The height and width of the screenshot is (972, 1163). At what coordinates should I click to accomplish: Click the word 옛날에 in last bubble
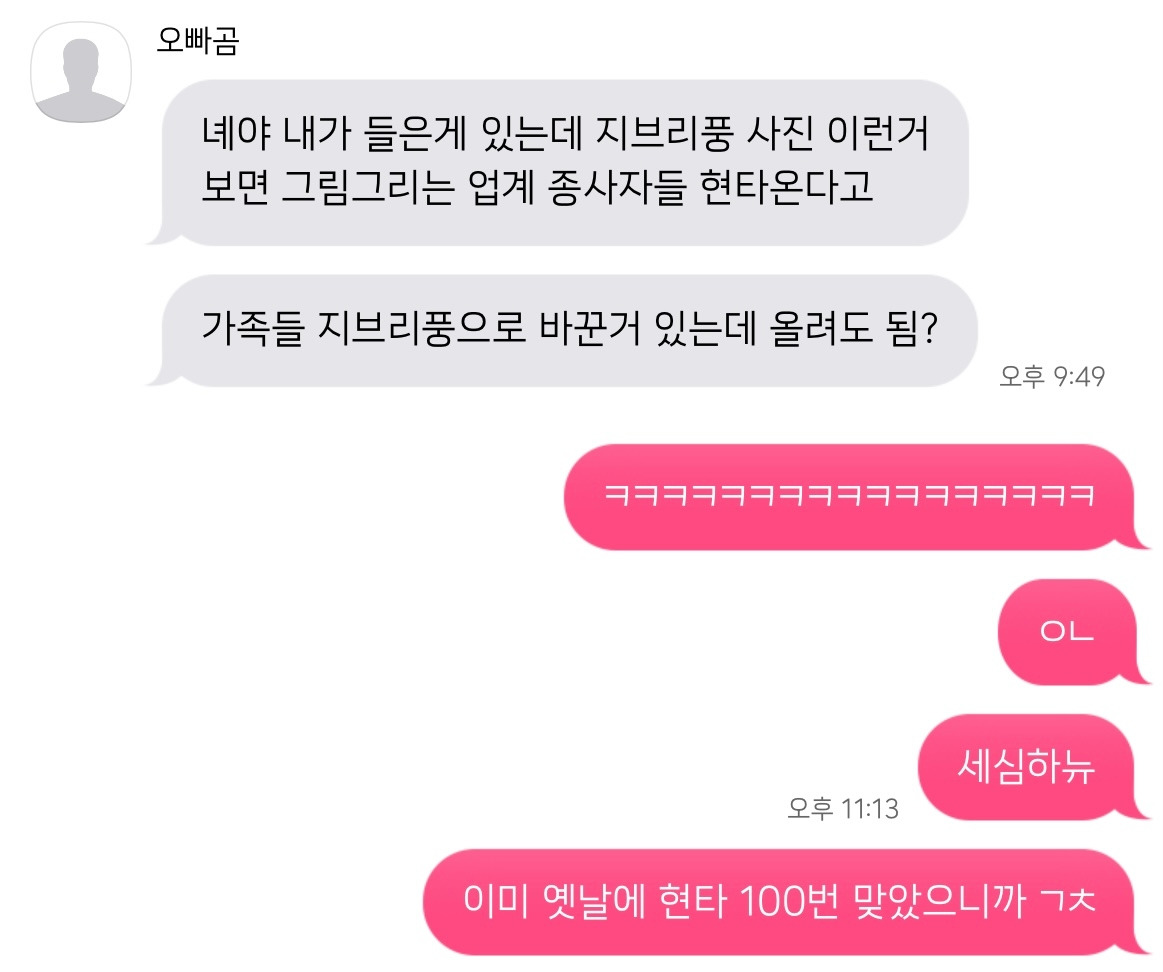coord(595,901)
